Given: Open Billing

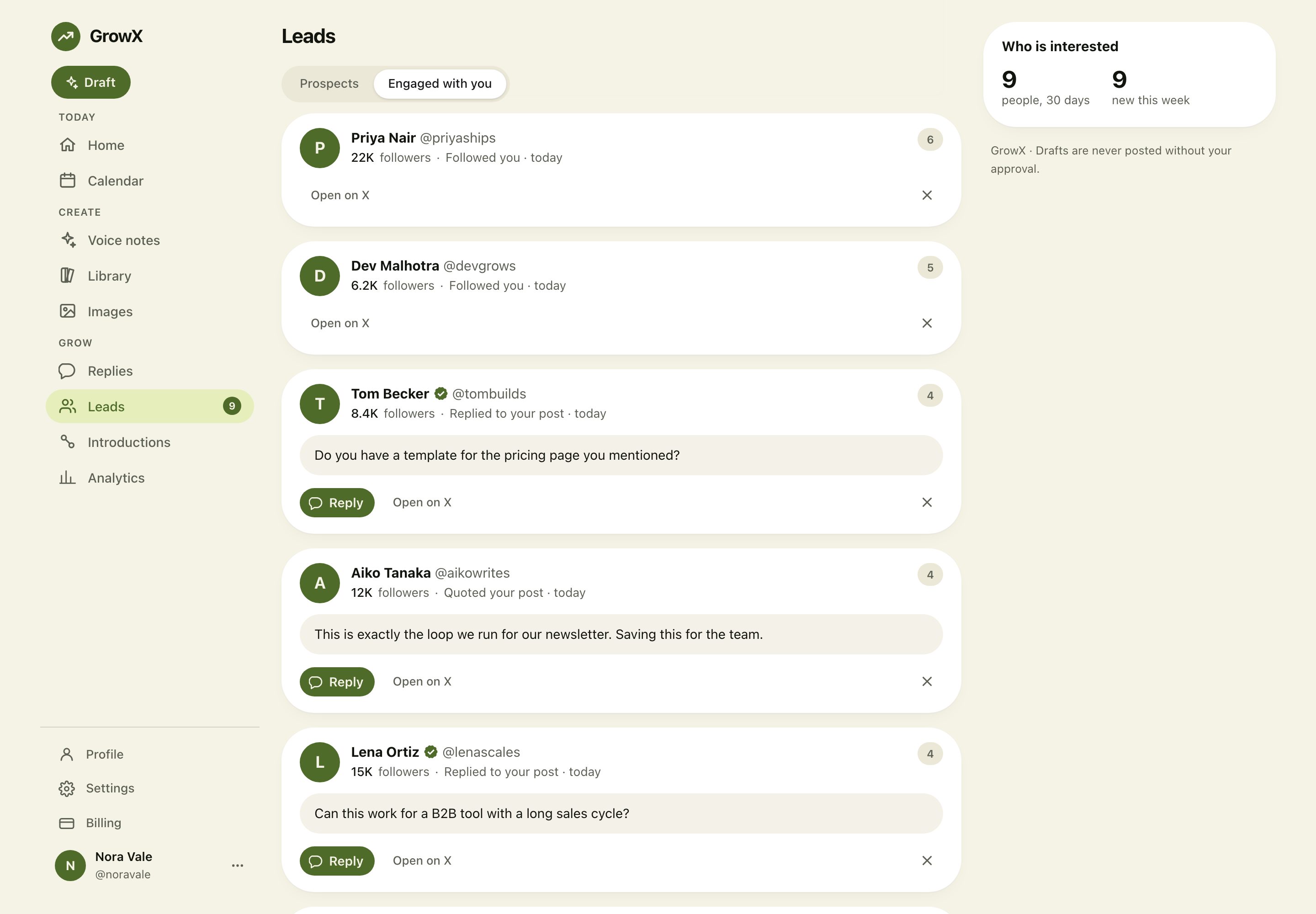Looking at the screenshot, I should tap(149, 823).
